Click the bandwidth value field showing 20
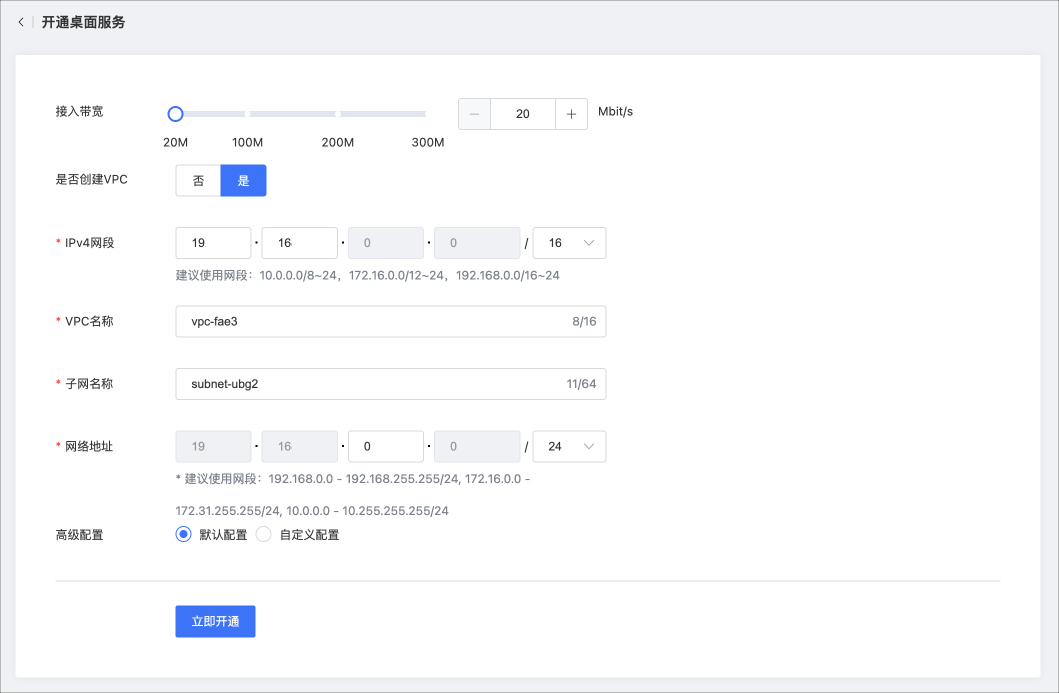The height and width of the screenshot is (693, 1059). 522,113
